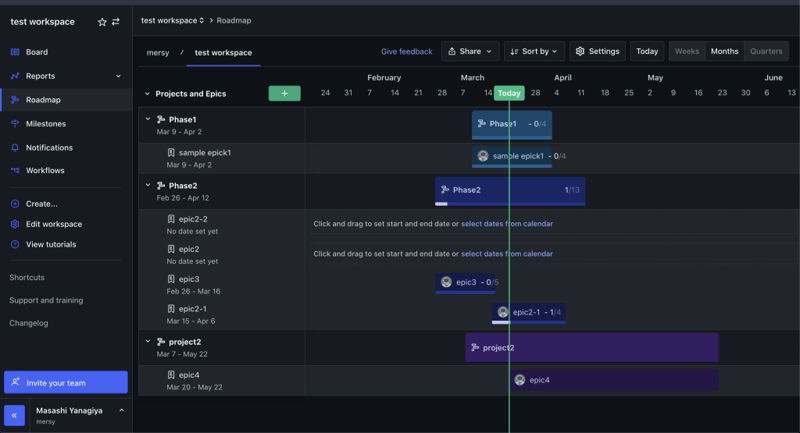Open Notifications from the sidebar
Image resolution: width=800 pixels, height=433 pixels.
coord(49,148)
